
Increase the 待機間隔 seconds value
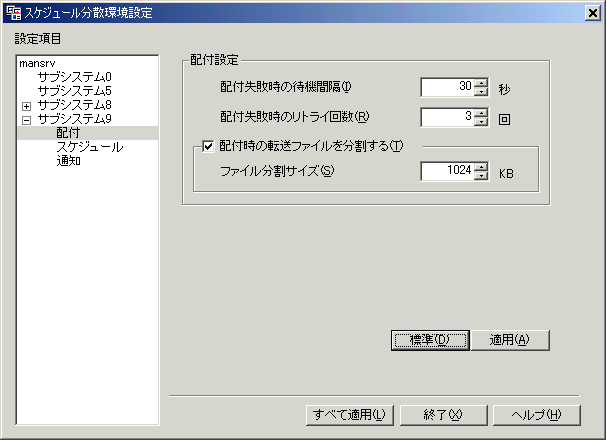481,83
